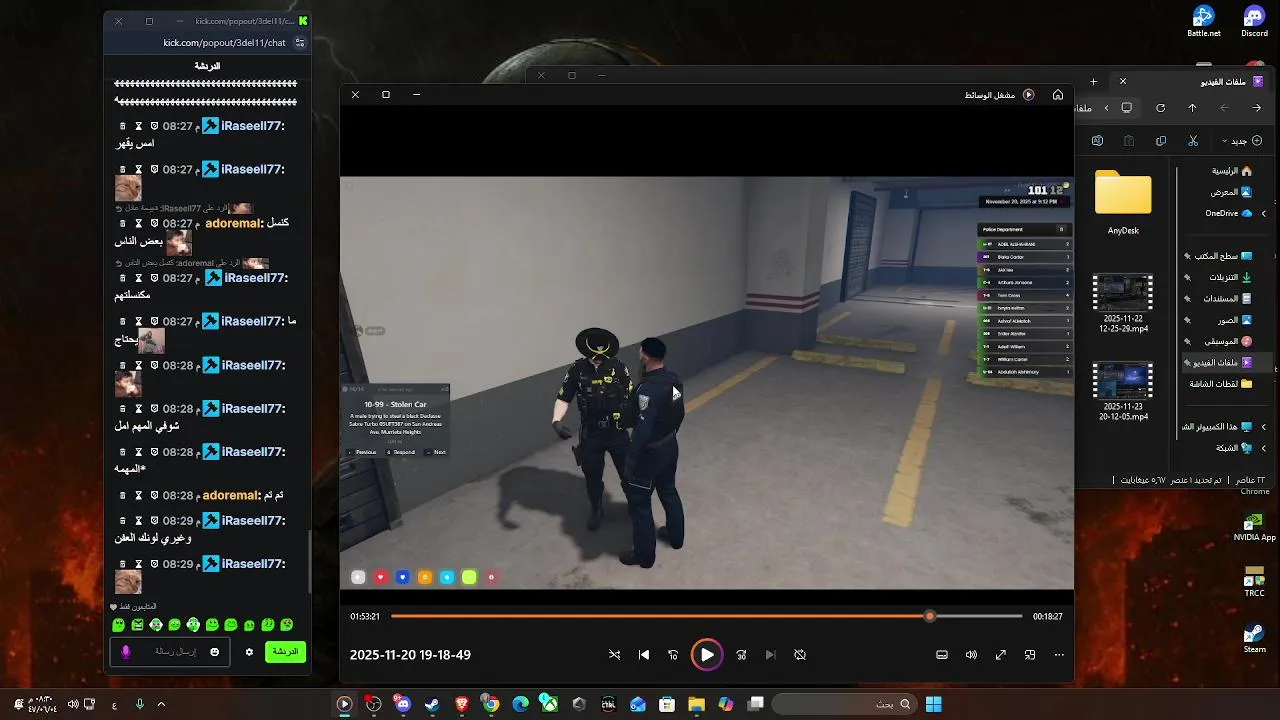Go to Media Player home
This screenshot has height=720, width=1280.
coord(1057,94)
